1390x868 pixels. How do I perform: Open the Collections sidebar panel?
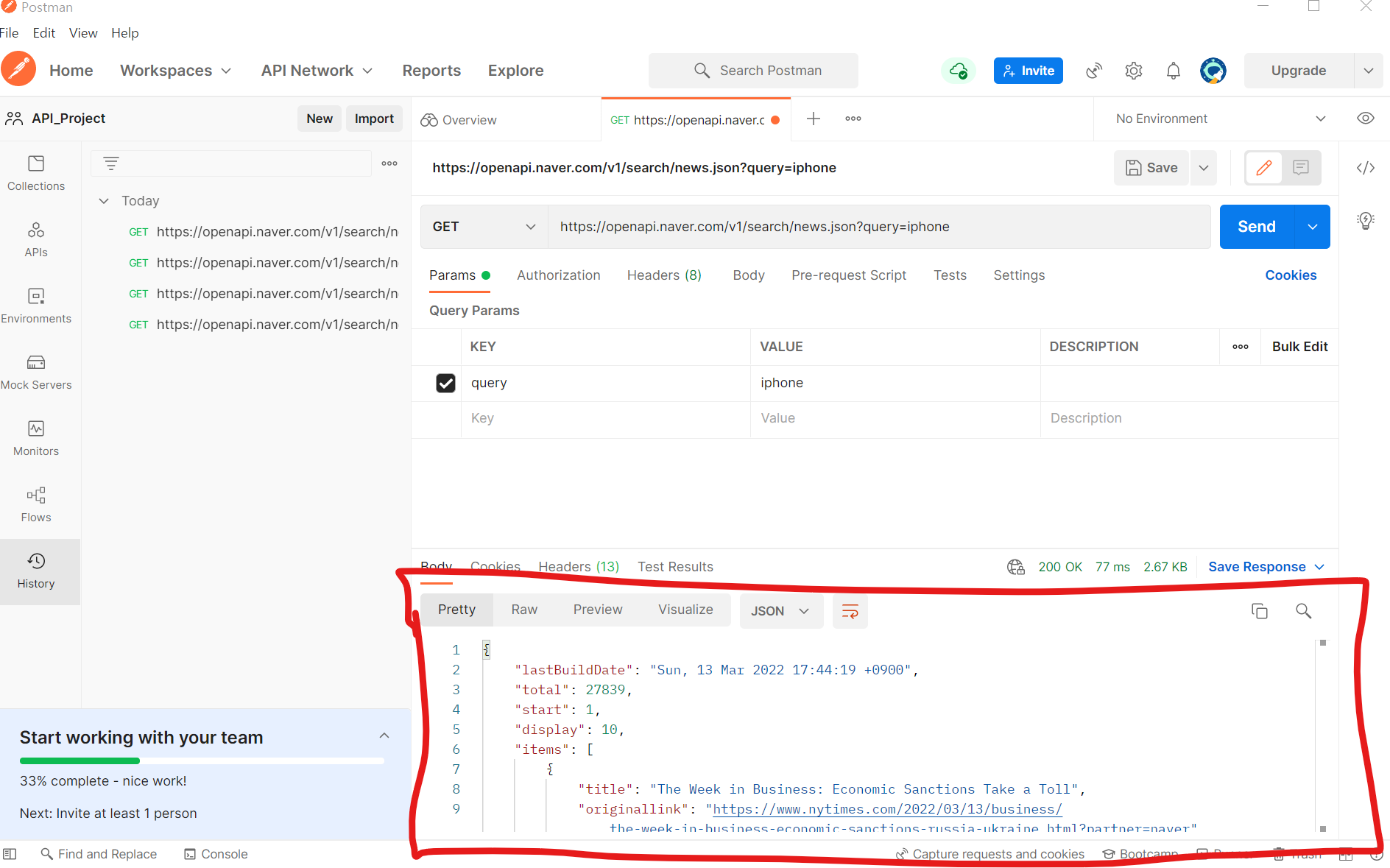click(36, 174)
